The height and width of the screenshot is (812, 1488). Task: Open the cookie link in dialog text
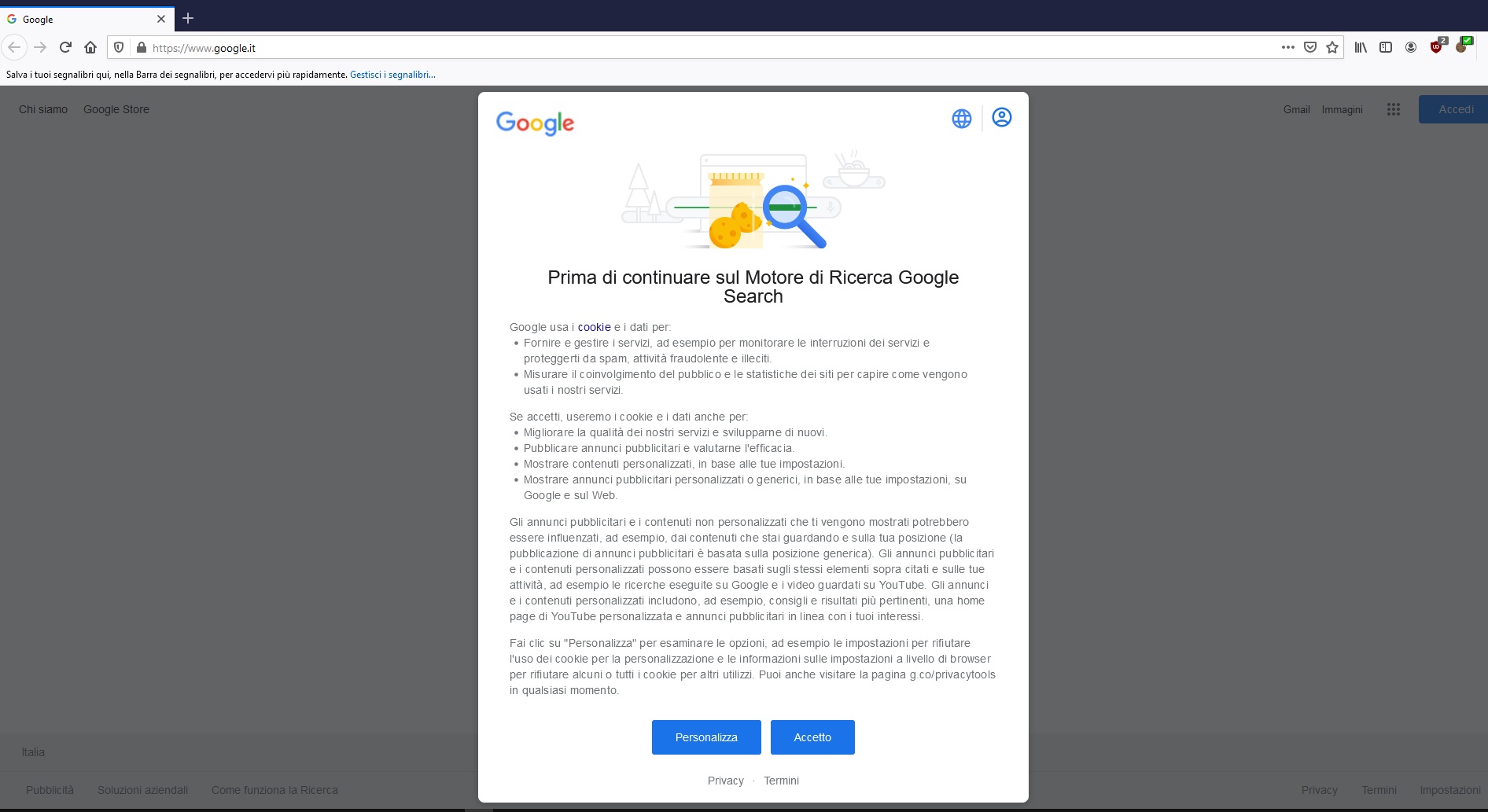(595, 327)
